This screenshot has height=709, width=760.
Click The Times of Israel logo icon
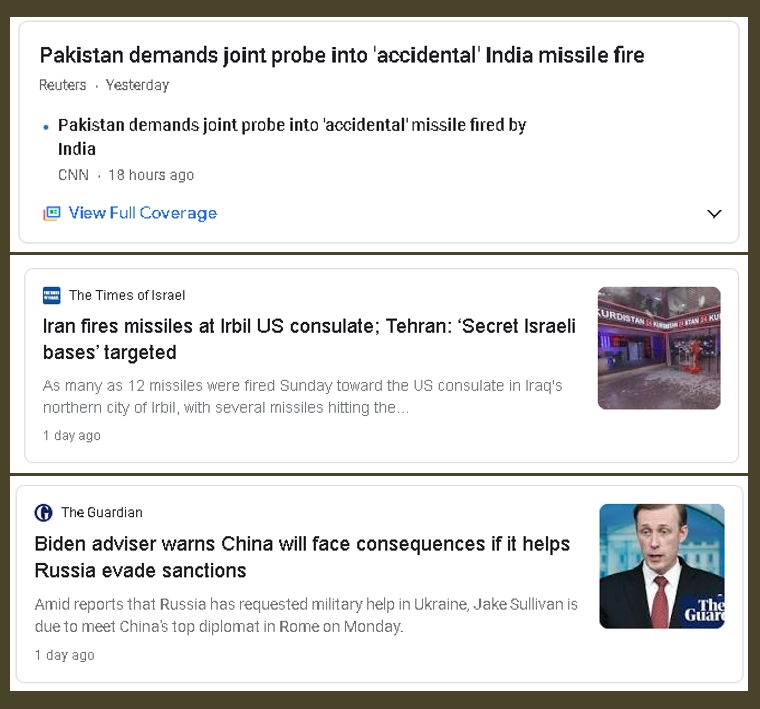click(x=52, y=295)
